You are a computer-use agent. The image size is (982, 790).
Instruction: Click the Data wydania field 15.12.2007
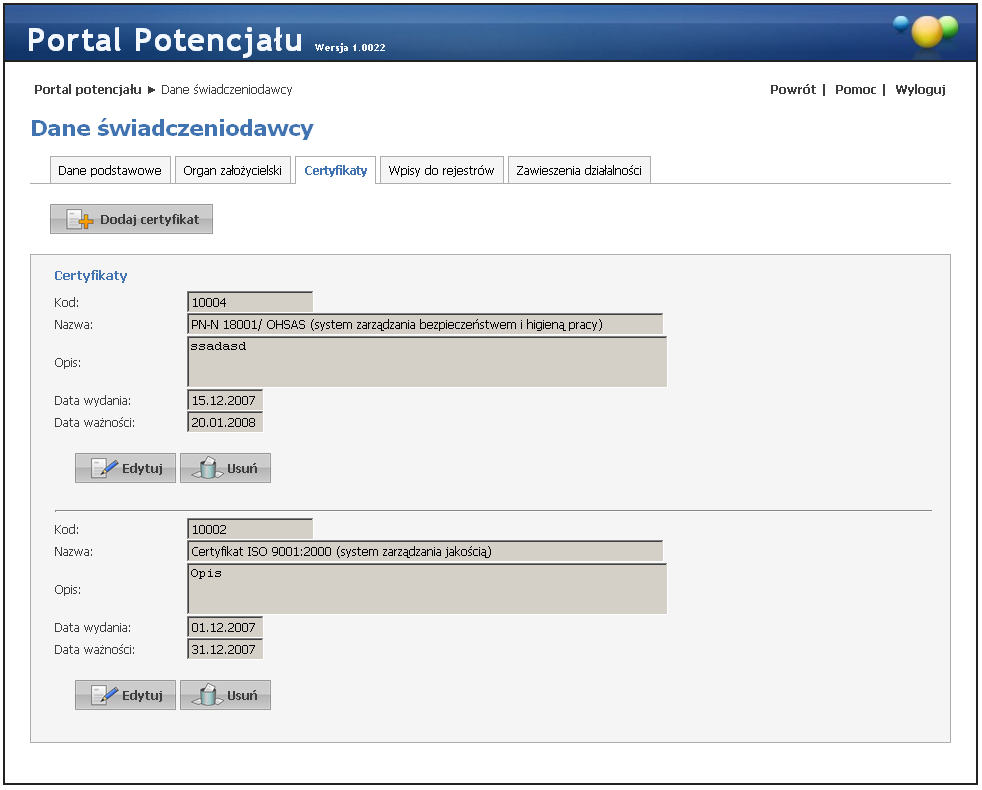[225, 400]
